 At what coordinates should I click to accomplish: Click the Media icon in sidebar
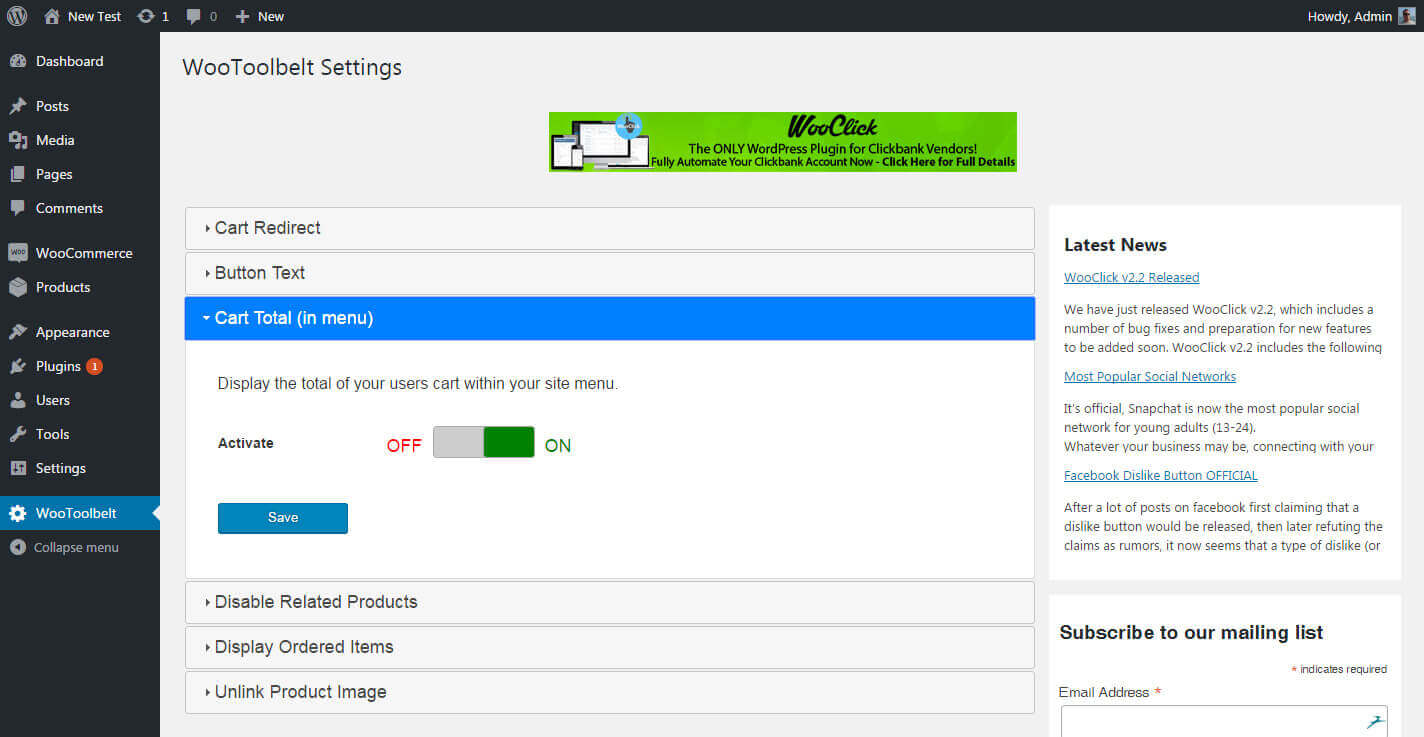click(x=18, y=140)
